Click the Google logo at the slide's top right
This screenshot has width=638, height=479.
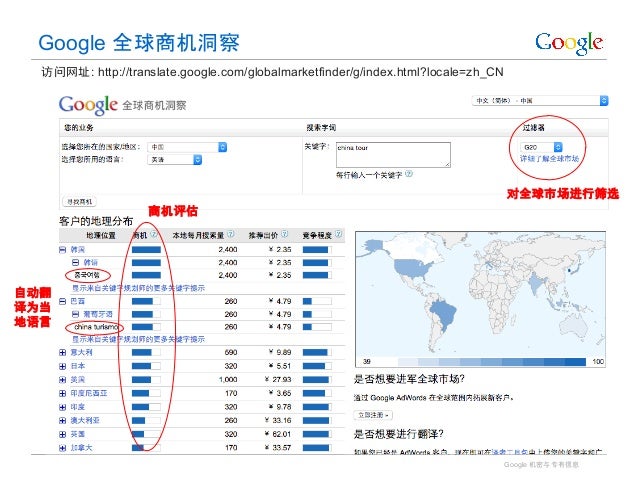coord(569,43)
